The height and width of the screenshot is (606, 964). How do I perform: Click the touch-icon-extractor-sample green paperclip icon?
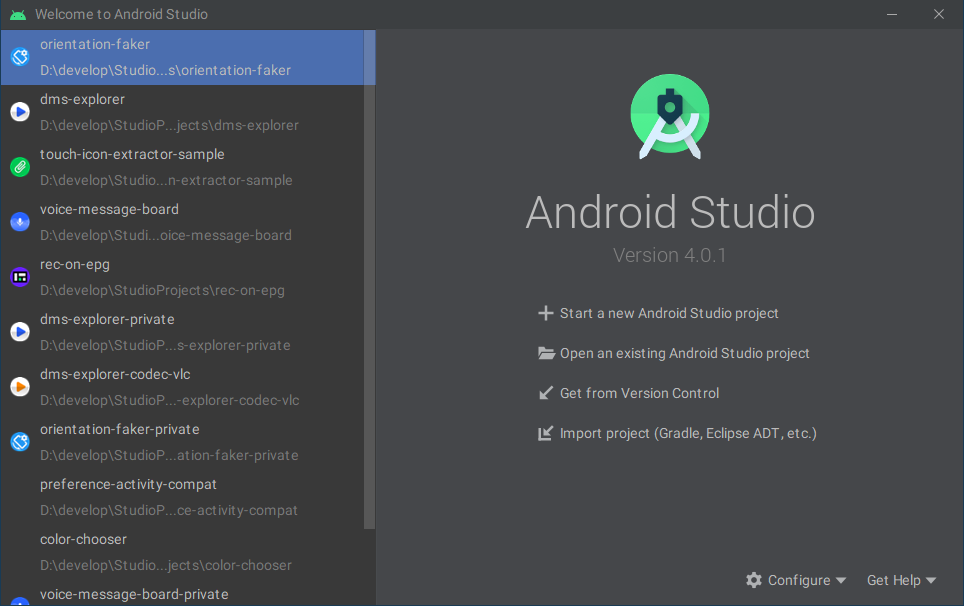(x=20, y=167)
